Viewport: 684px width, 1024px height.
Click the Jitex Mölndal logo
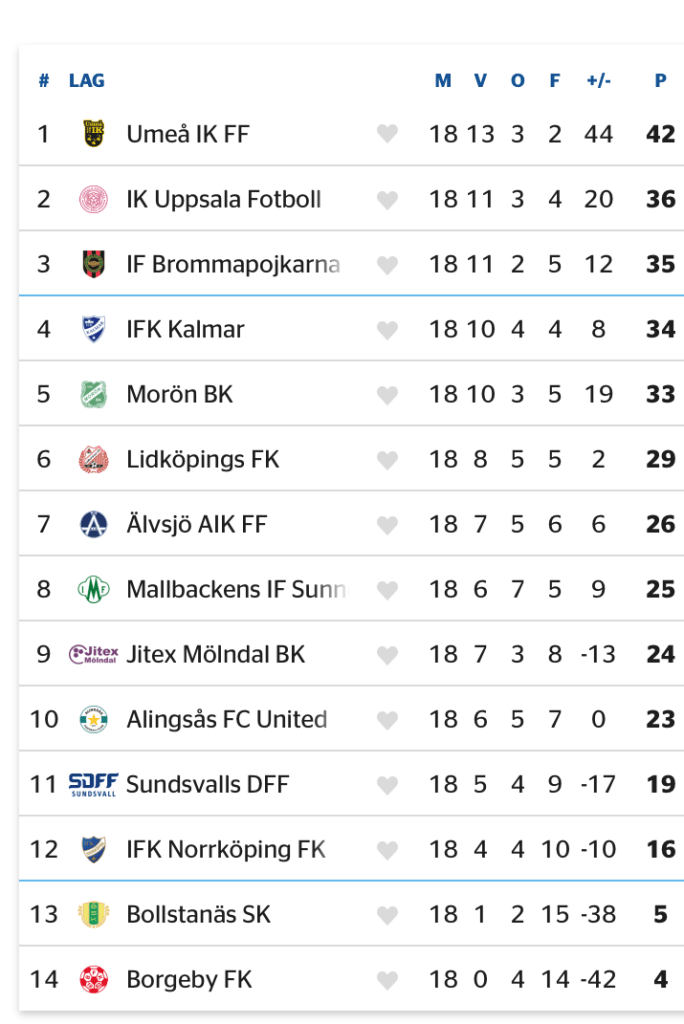click(94, 654)
